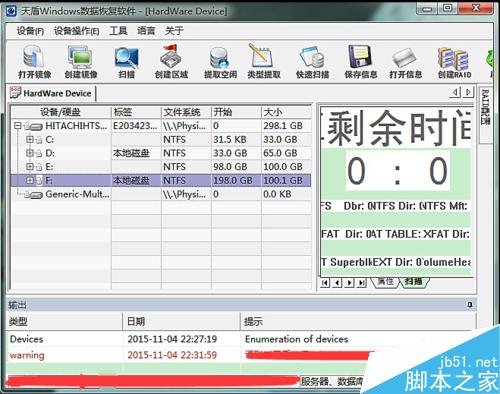Expand the E: partition node
The image size is (500, 394).
tap(30, 167)
